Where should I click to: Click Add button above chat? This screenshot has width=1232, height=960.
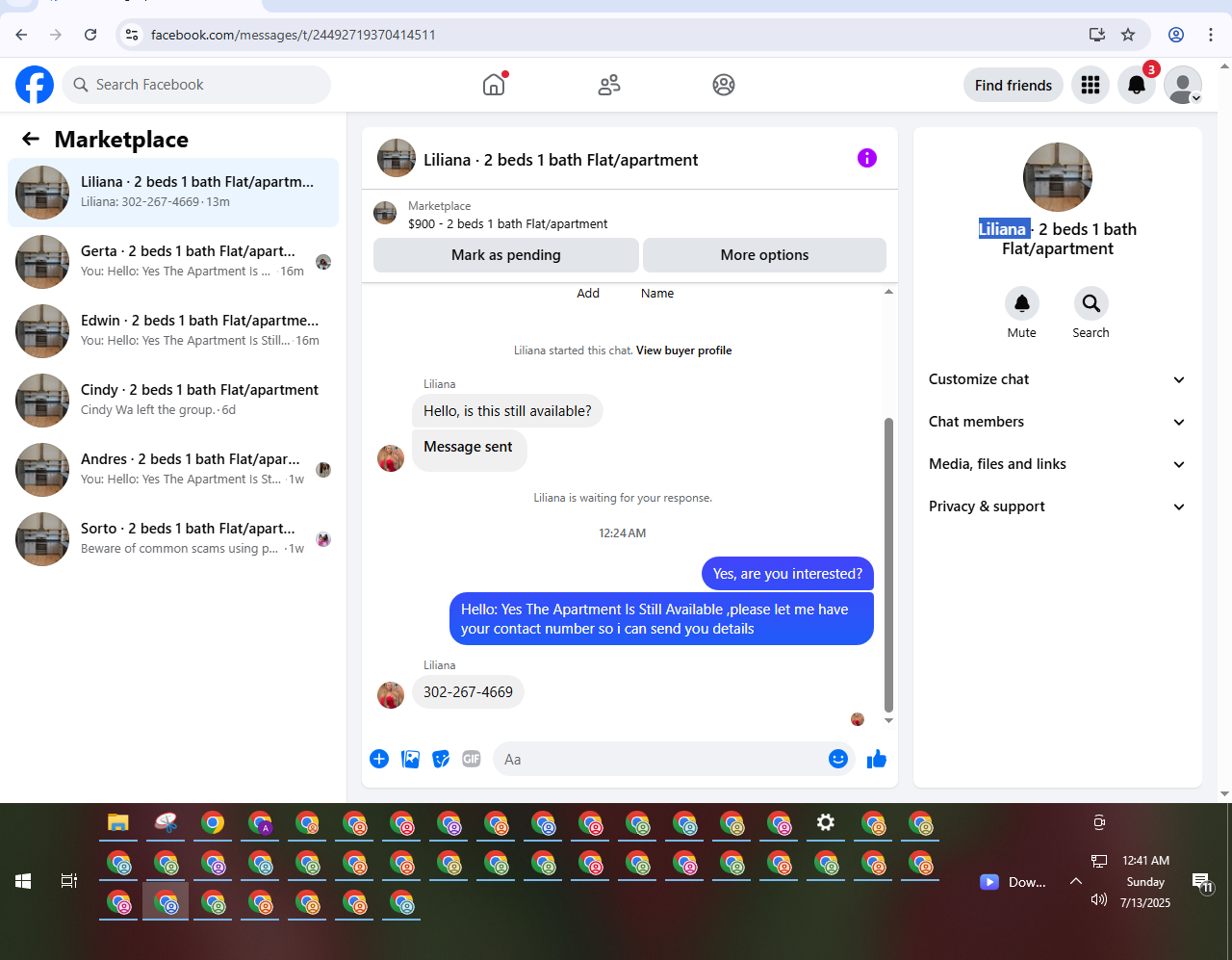588,294
